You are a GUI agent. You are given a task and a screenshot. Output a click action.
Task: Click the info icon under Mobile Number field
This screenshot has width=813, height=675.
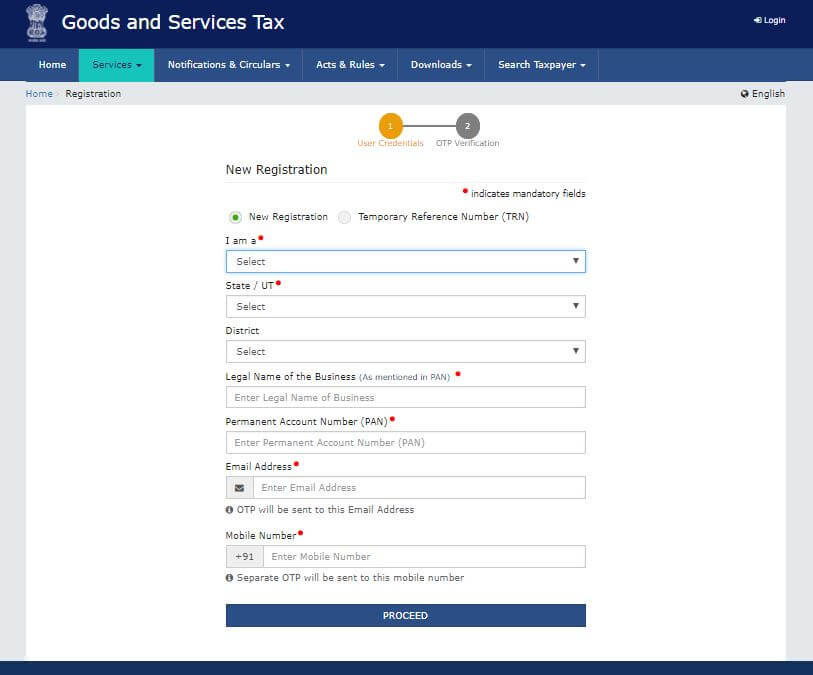(x=230, y=578)
